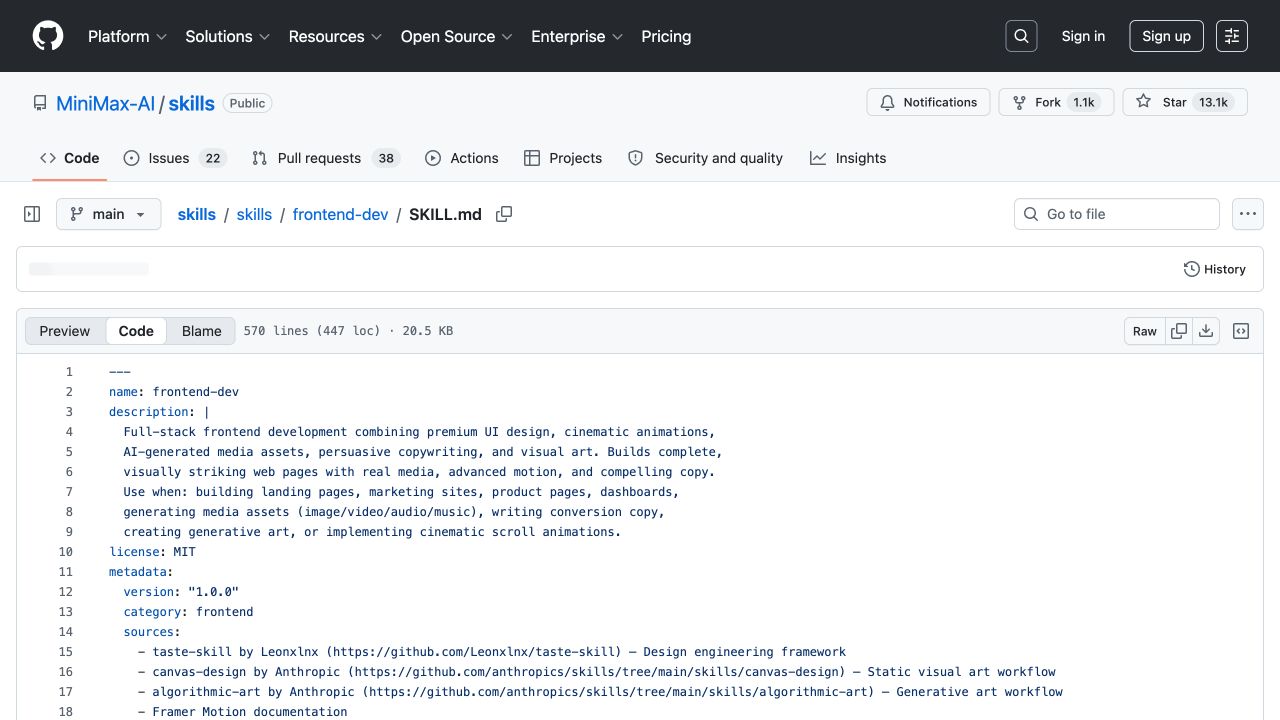Select line number 10

[65, 552]
